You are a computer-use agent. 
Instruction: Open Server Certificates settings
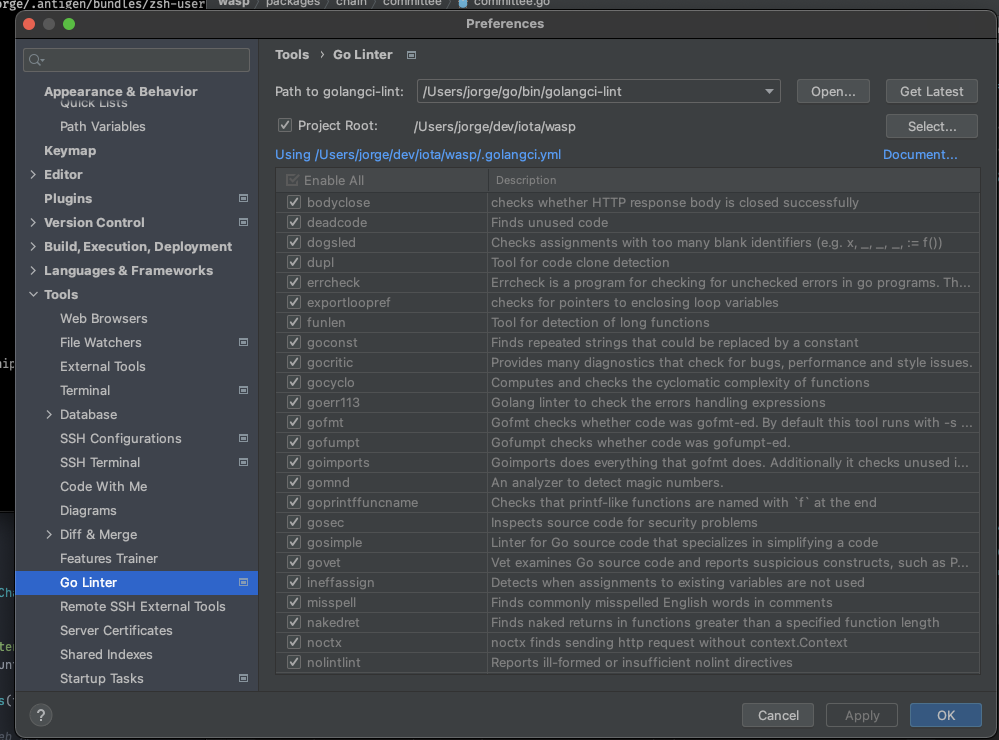pyautogui.click(x=117, y=630)
